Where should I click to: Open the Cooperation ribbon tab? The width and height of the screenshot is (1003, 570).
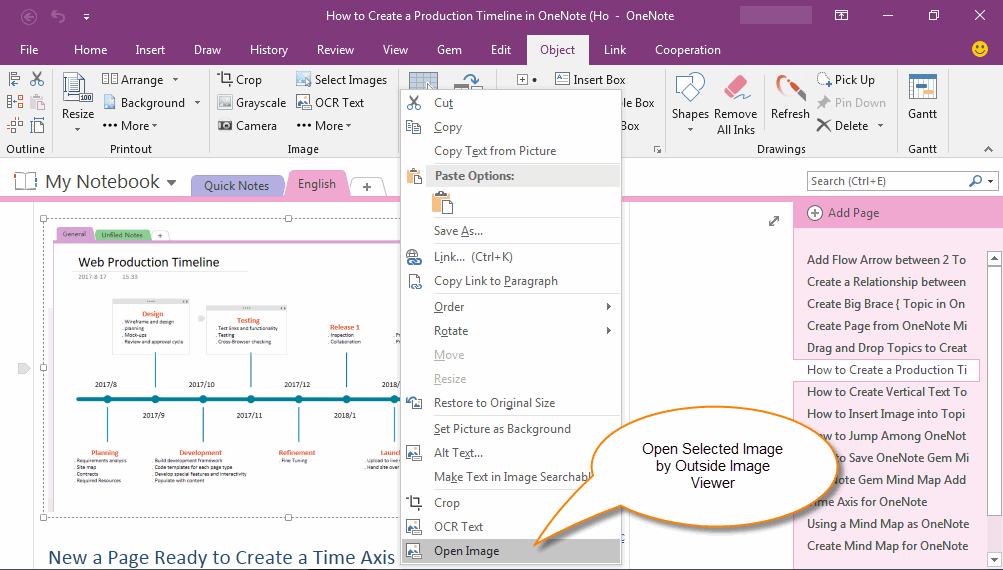point(688,49)
